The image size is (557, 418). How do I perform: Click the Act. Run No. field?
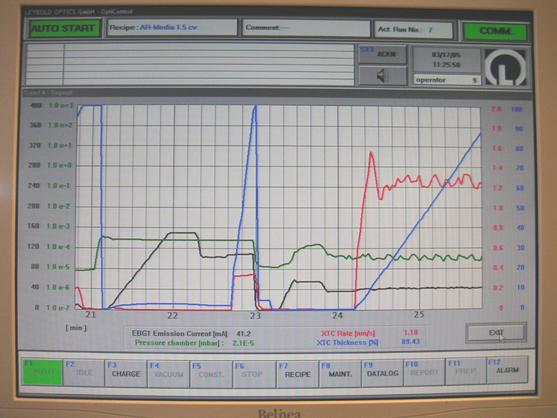[x=414, y=30]
